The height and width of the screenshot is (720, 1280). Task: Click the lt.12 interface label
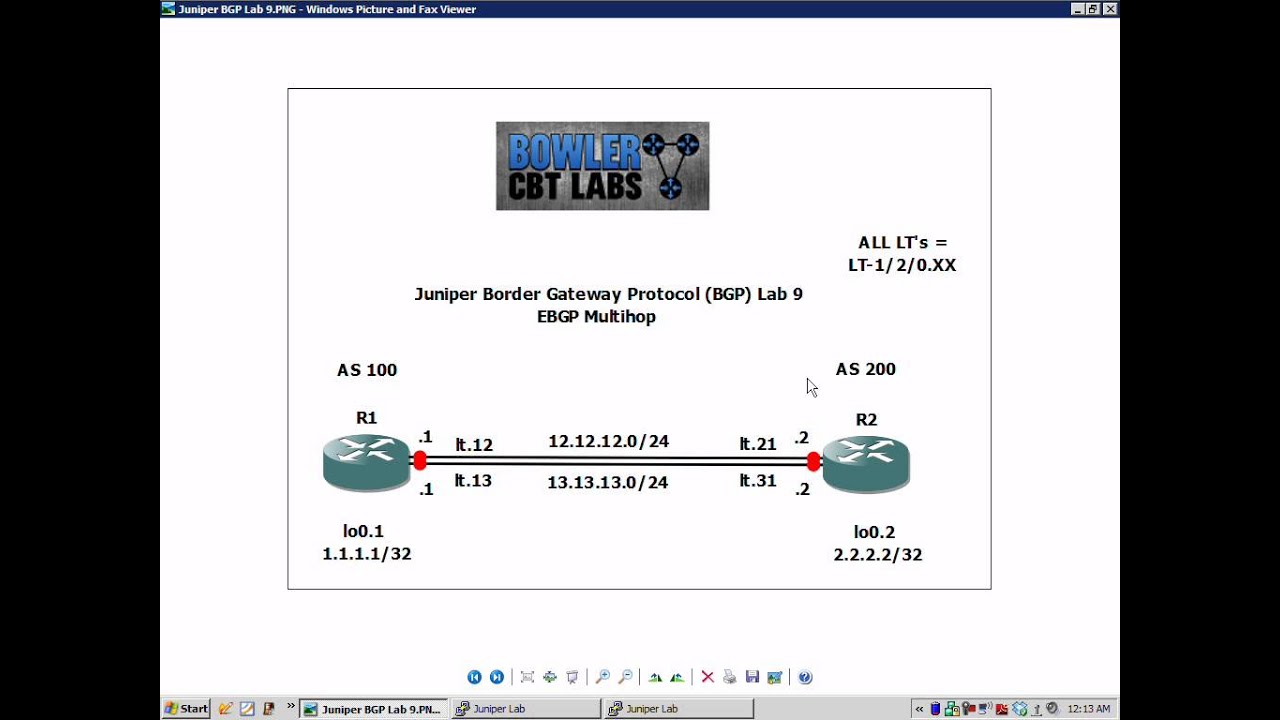[474, 445]
